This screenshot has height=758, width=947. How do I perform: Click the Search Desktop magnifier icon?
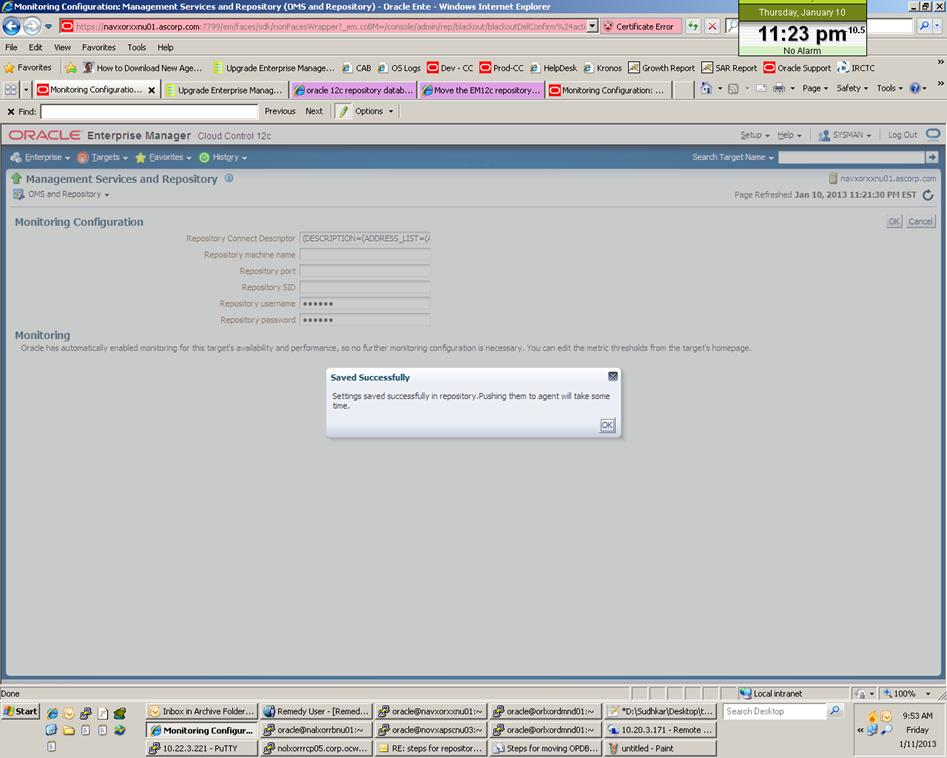tap(835, 711)
